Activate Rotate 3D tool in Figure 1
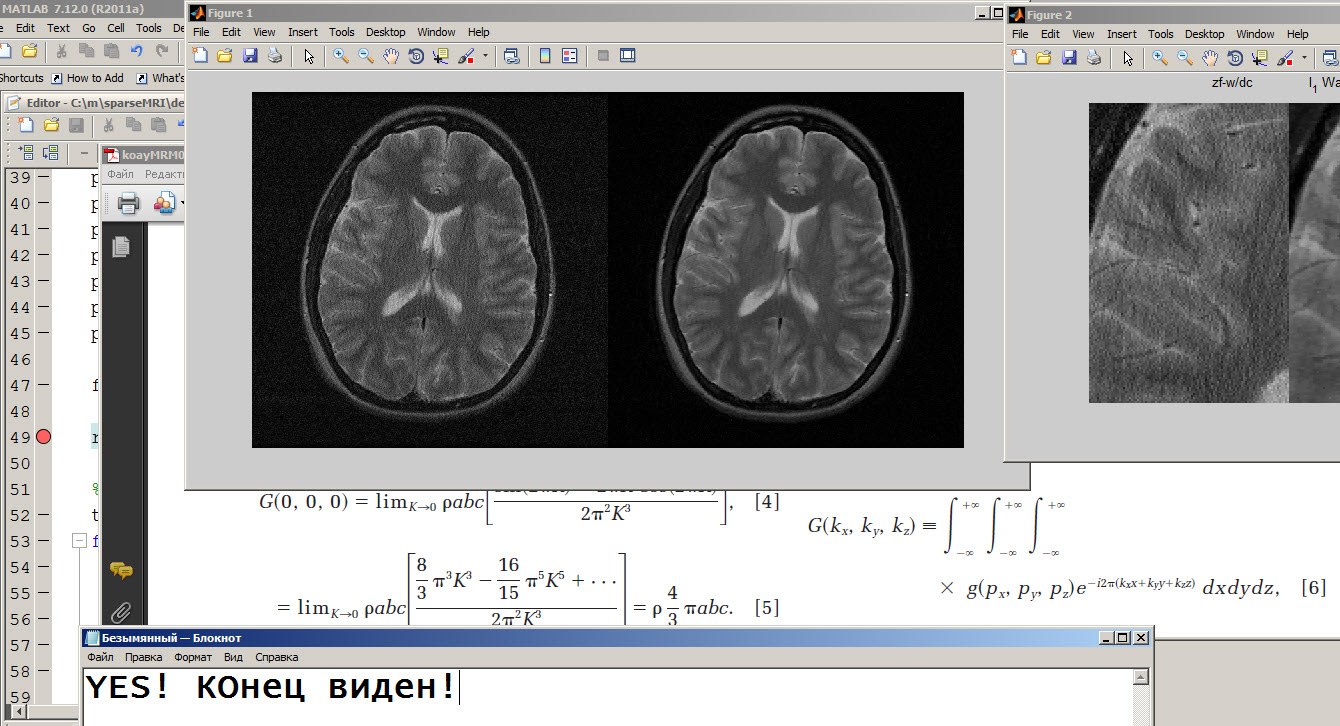This screenshot has height=726, width=1340. [x=416, y=56]
